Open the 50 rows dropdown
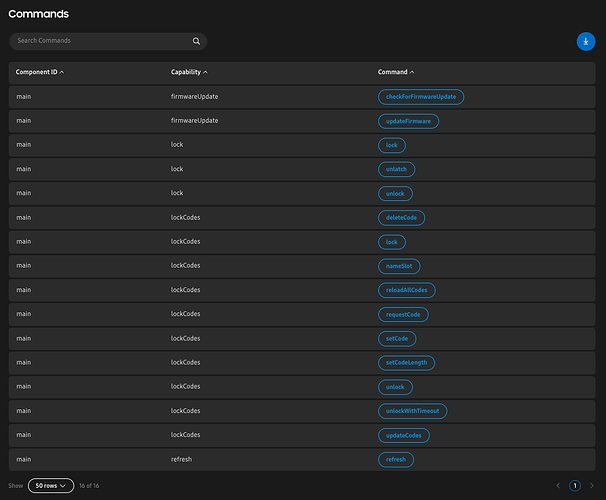This screenshot has width=606, height=500. tap(51, 486)
